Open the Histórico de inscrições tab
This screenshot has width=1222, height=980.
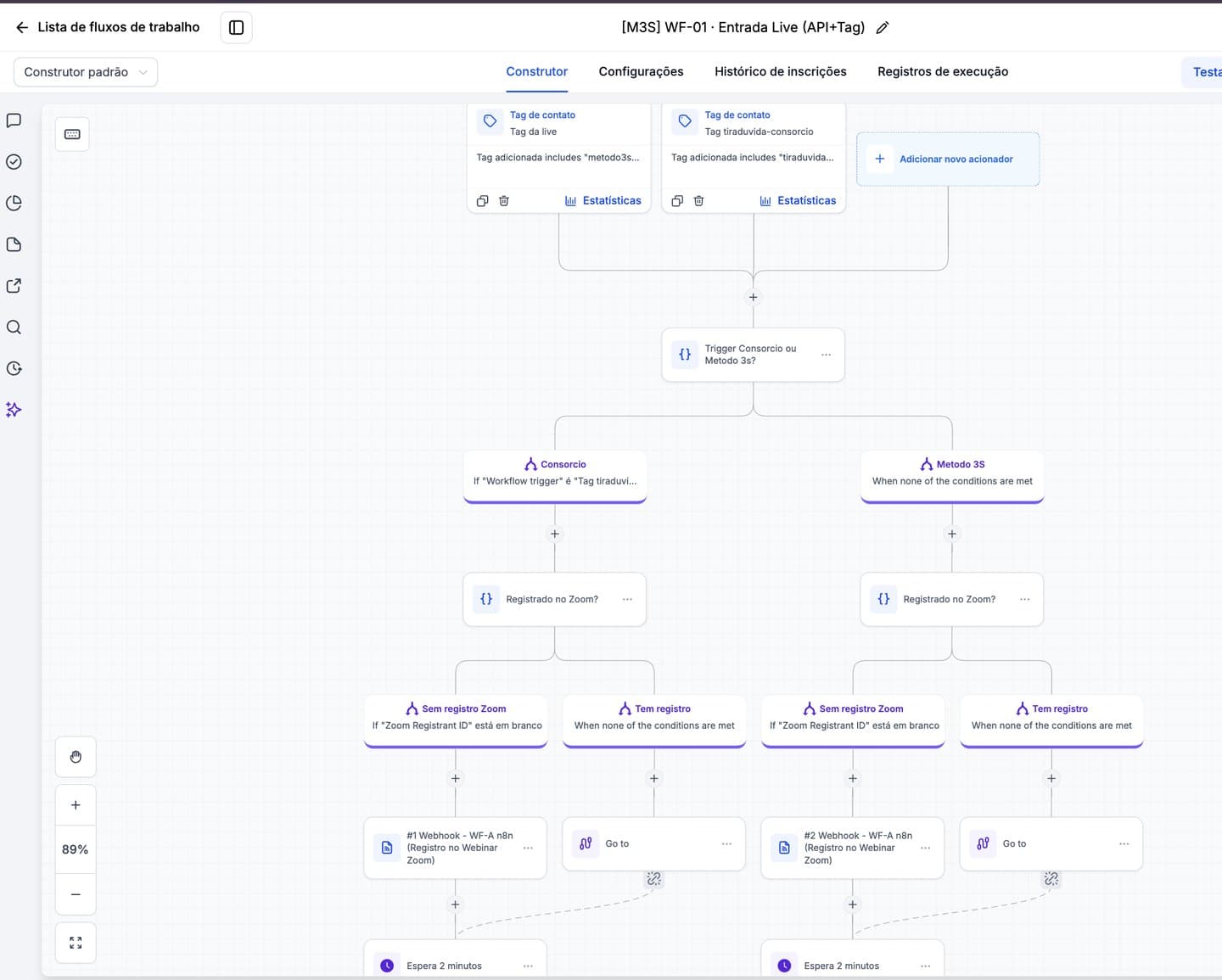point(780,72)
